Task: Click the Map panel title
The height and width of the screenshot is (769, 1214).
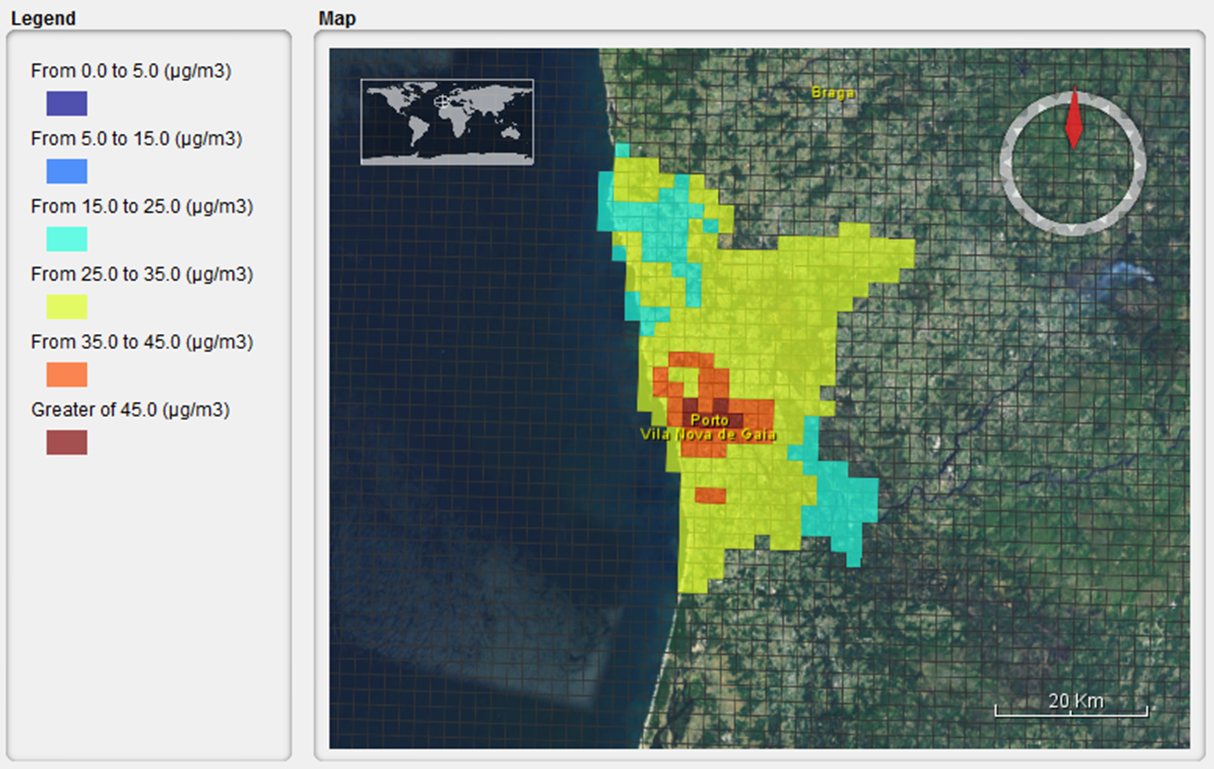Action: pyautogui.click(x=337, y=18)
